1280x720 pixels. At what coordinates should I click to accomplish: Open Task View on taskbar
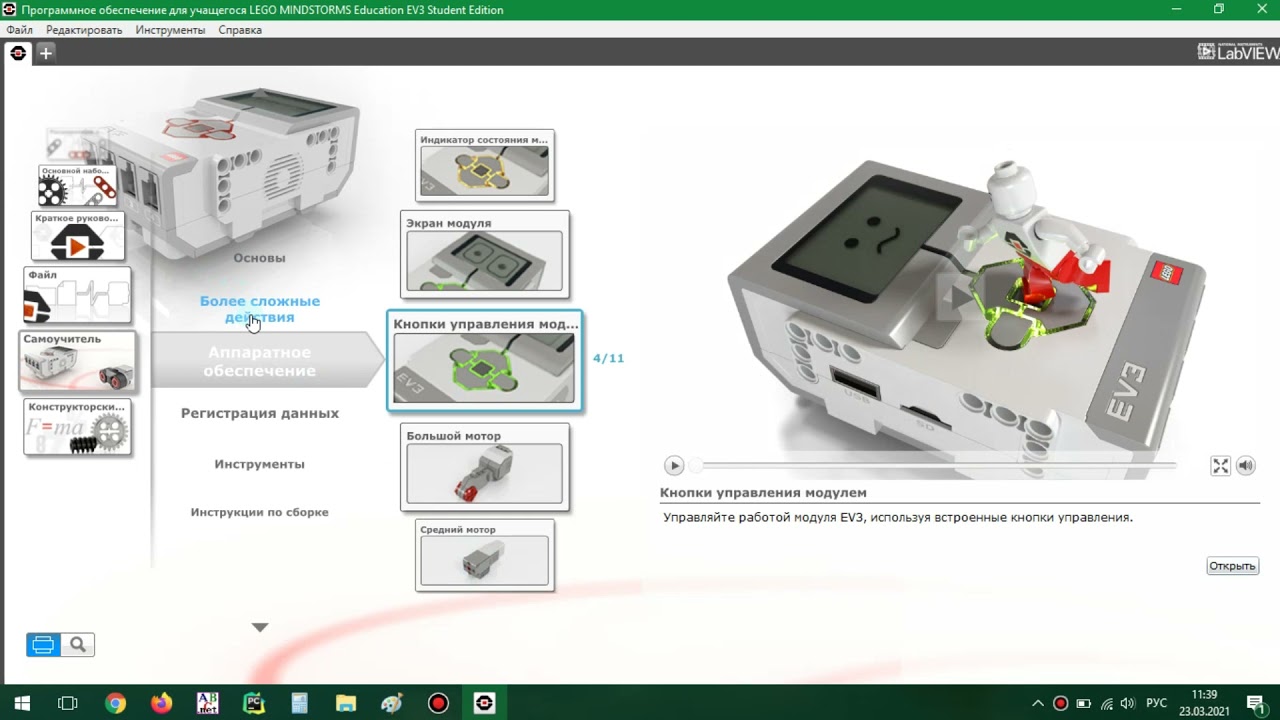[x=67, y=703]
